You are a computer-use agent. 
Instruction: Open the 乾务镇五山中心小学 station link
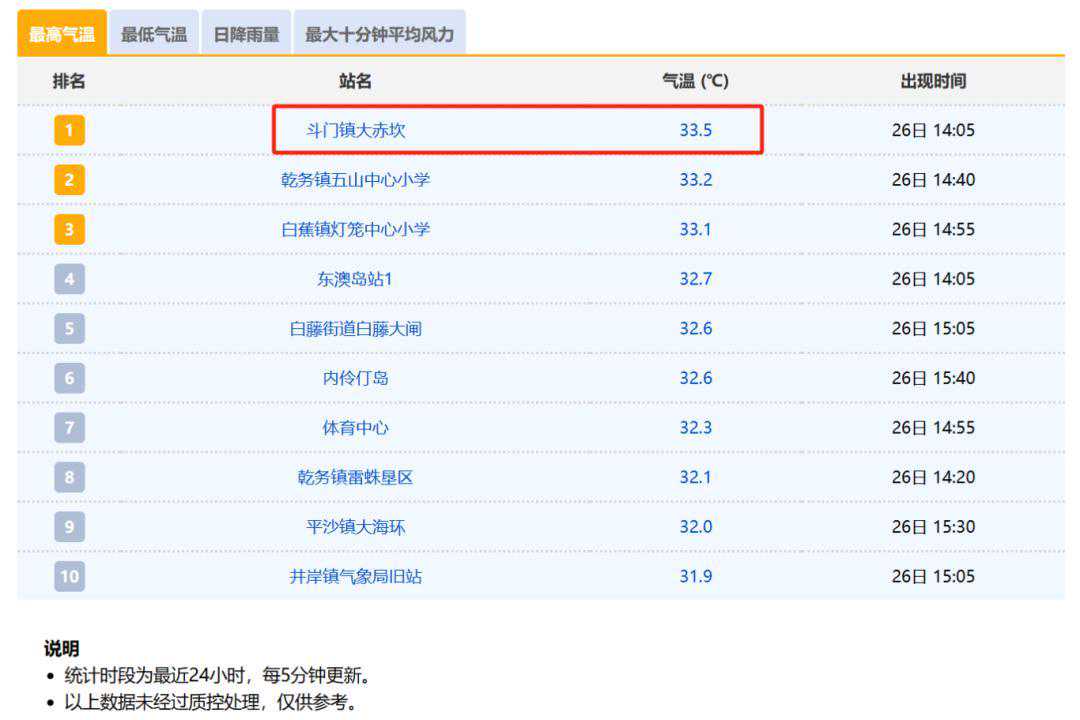(356, 180)
